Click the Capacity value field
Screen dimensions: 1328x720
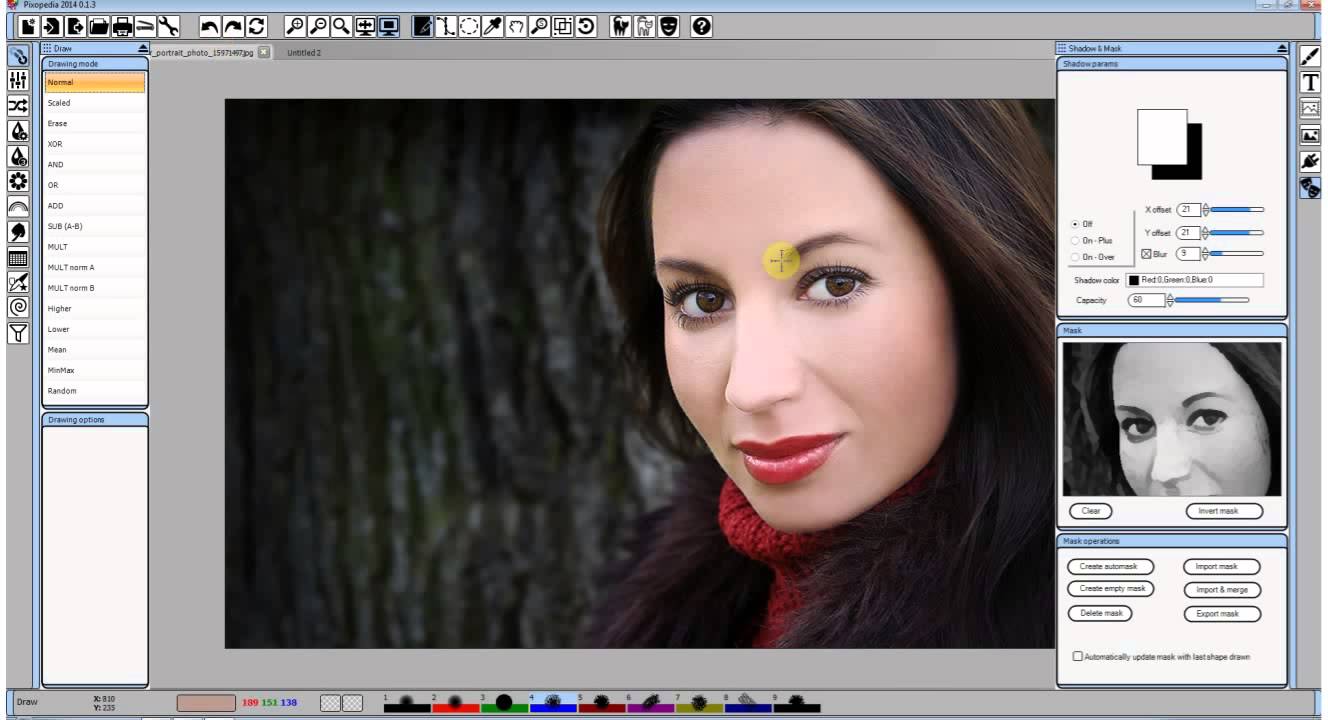[1146, 300]
